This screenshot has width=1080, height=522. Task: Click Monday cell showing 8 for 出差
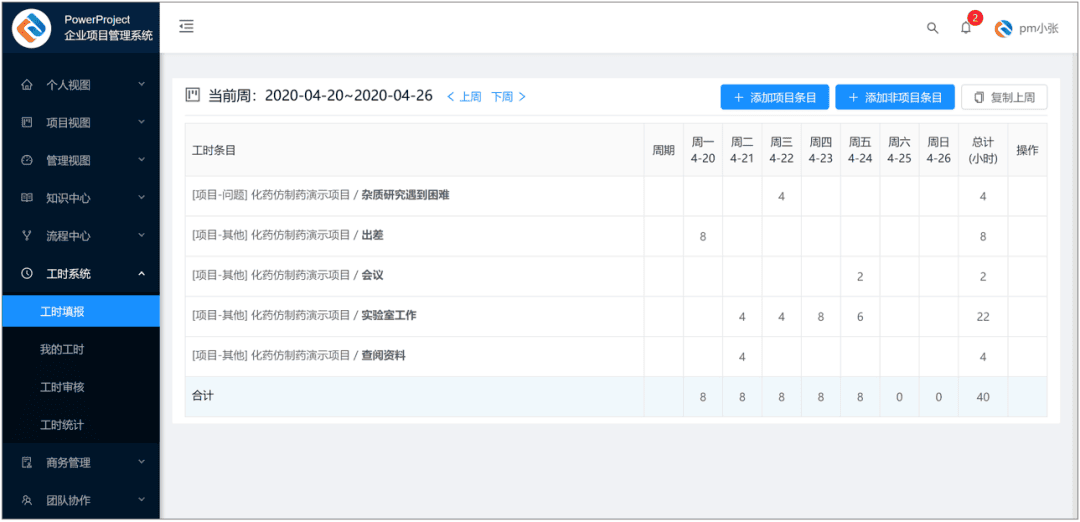tap(703, 236)
